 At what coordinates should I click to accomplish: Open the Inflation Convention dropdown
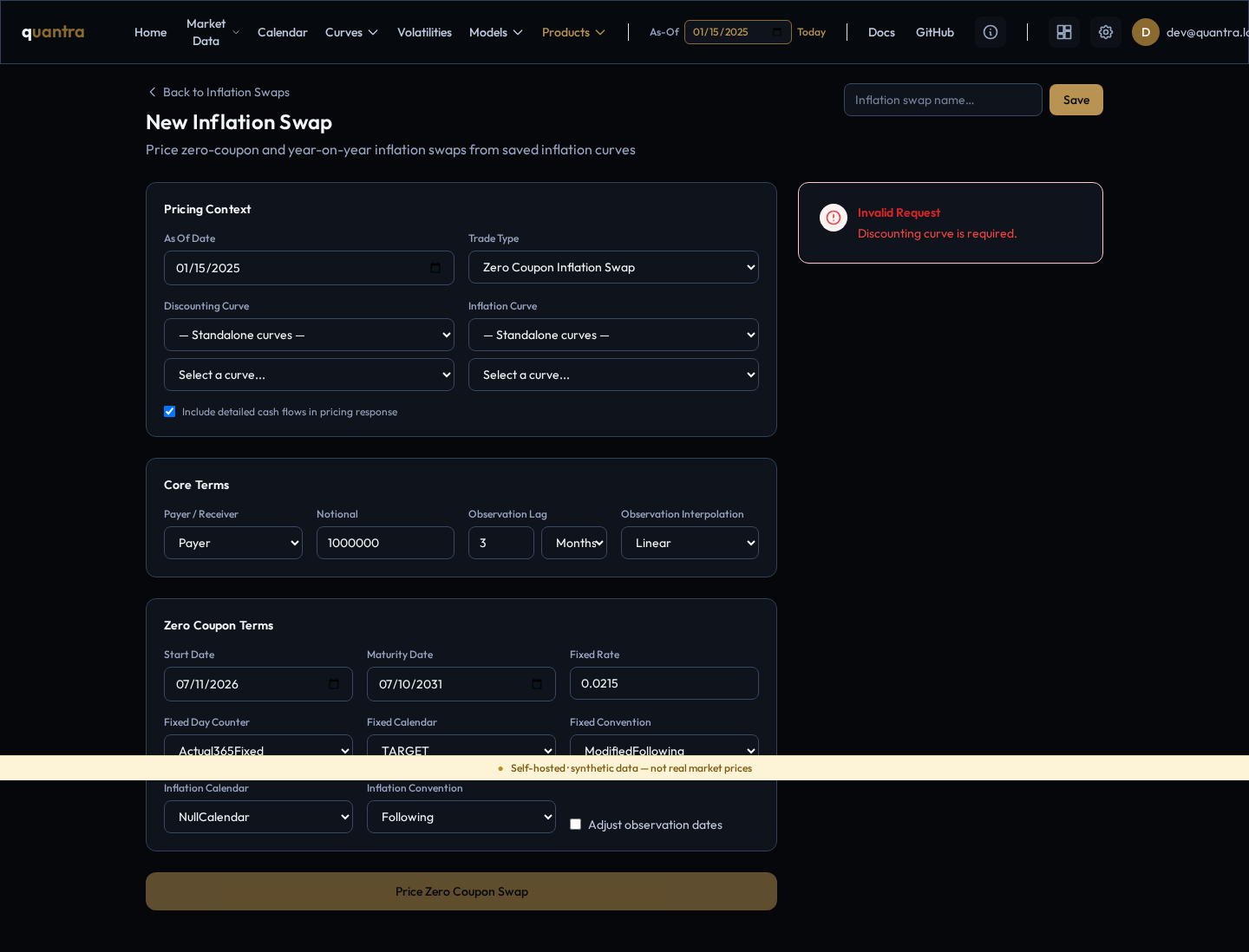pos(461,817)
